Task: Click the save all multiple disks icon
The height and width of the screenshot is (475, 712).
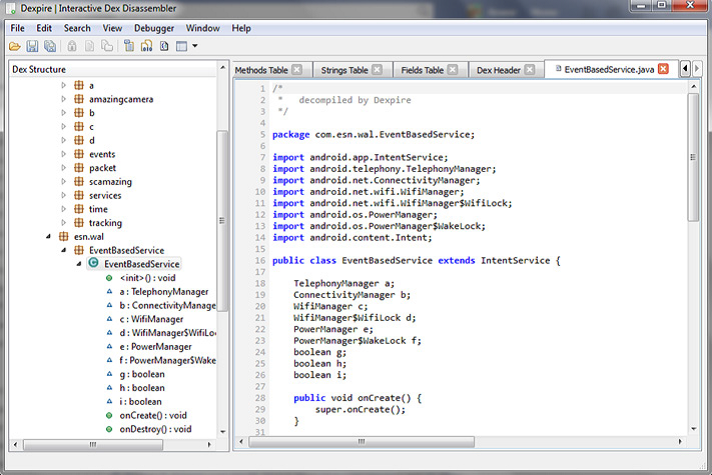Action: click(49, 46)
